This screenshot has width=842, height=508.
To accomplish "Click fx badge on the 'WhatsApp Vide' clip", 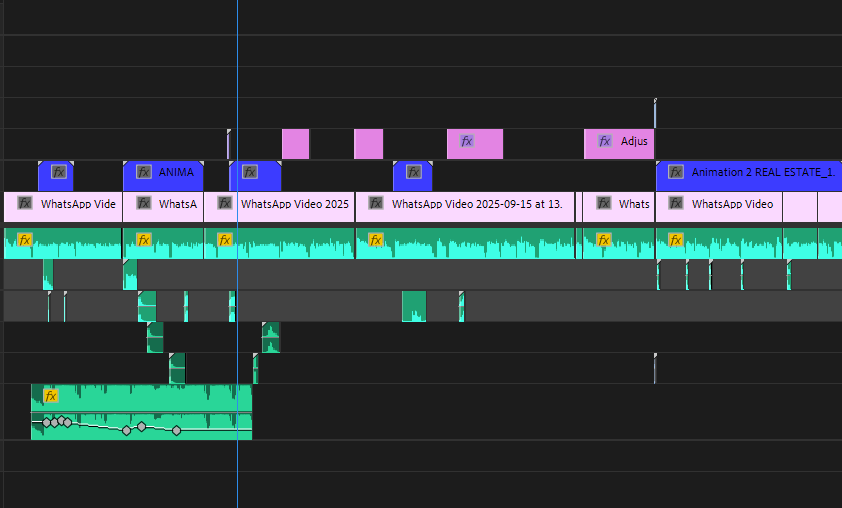I will coord(25,203).
